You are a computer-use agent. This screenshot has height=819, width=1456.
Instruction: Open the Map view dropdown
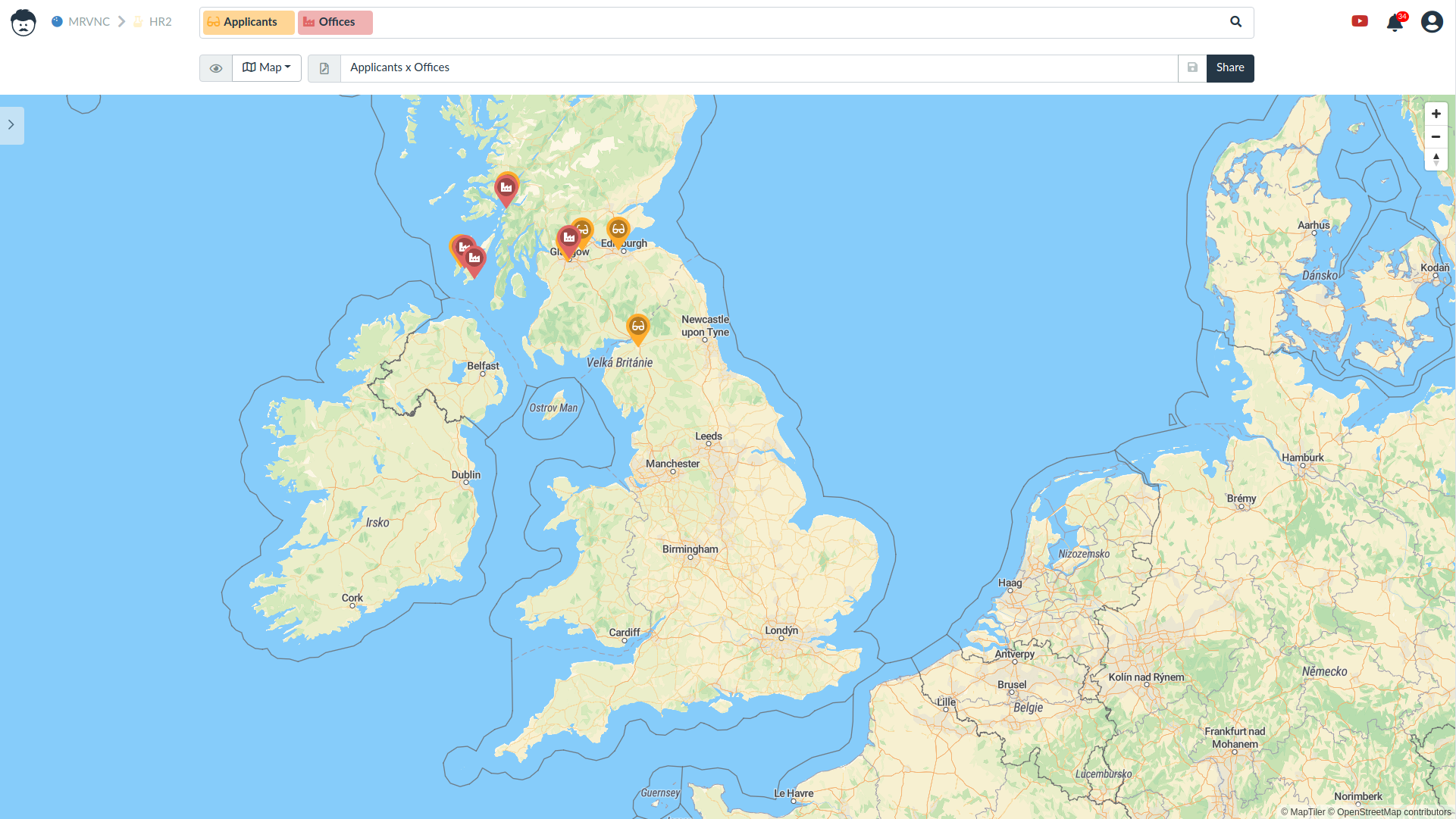coord(267,68)
